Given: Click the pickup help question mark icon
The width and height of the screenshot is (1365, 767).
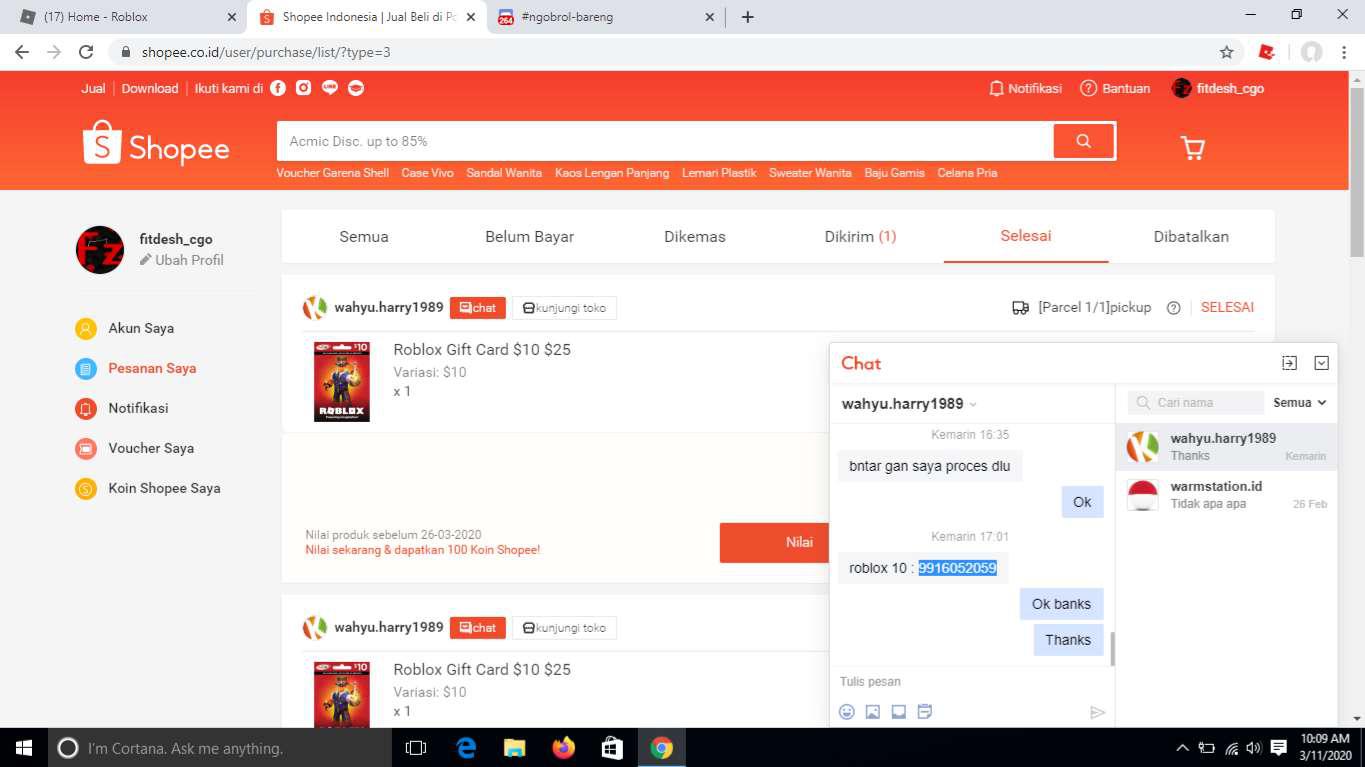Looking at the screenshot, I should click(x=1174, y=308).
